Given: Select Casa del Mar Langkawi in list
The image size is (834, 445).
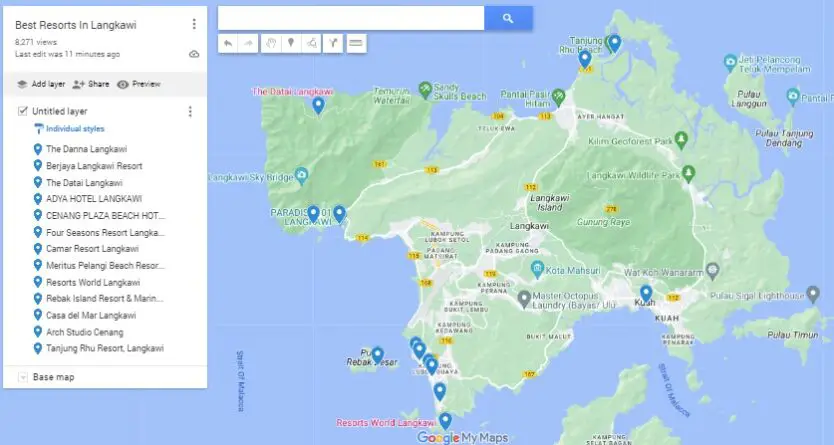Looking at the screenshot, I should pos(91,315).
